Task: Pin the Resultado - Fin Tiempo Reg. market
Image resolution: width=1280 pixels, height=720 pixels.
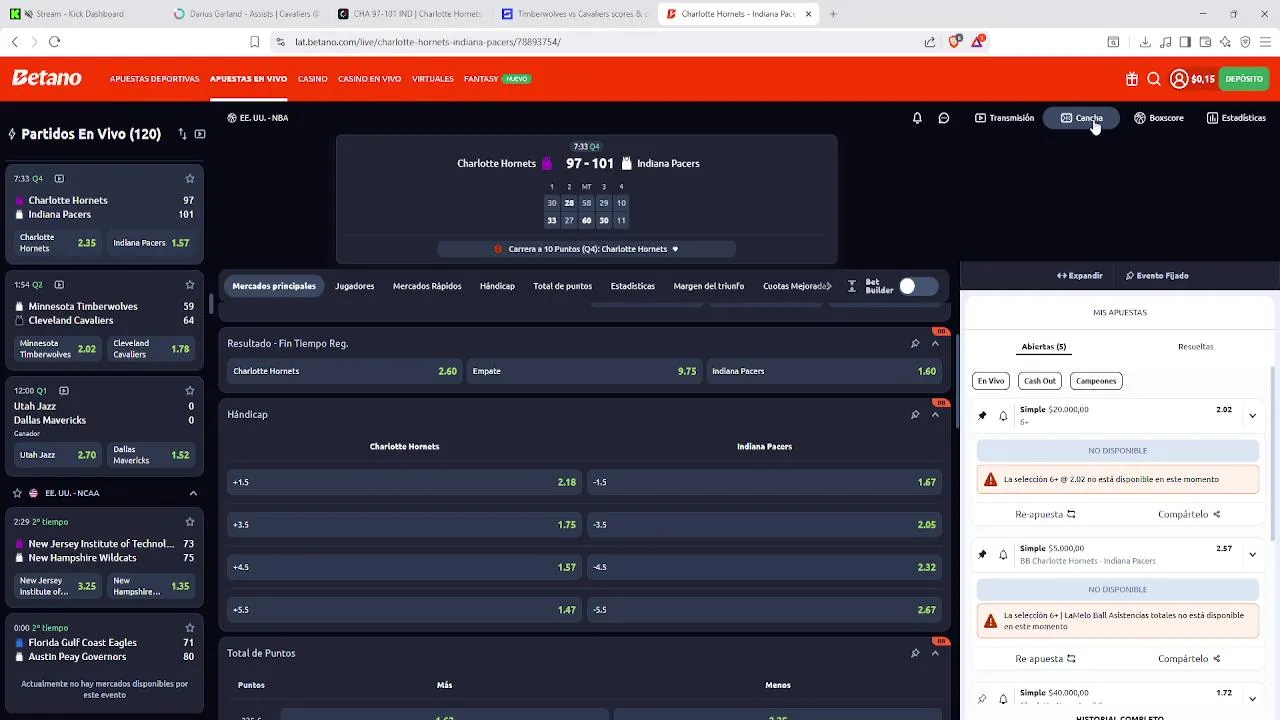Action: (x=915, y=344)
